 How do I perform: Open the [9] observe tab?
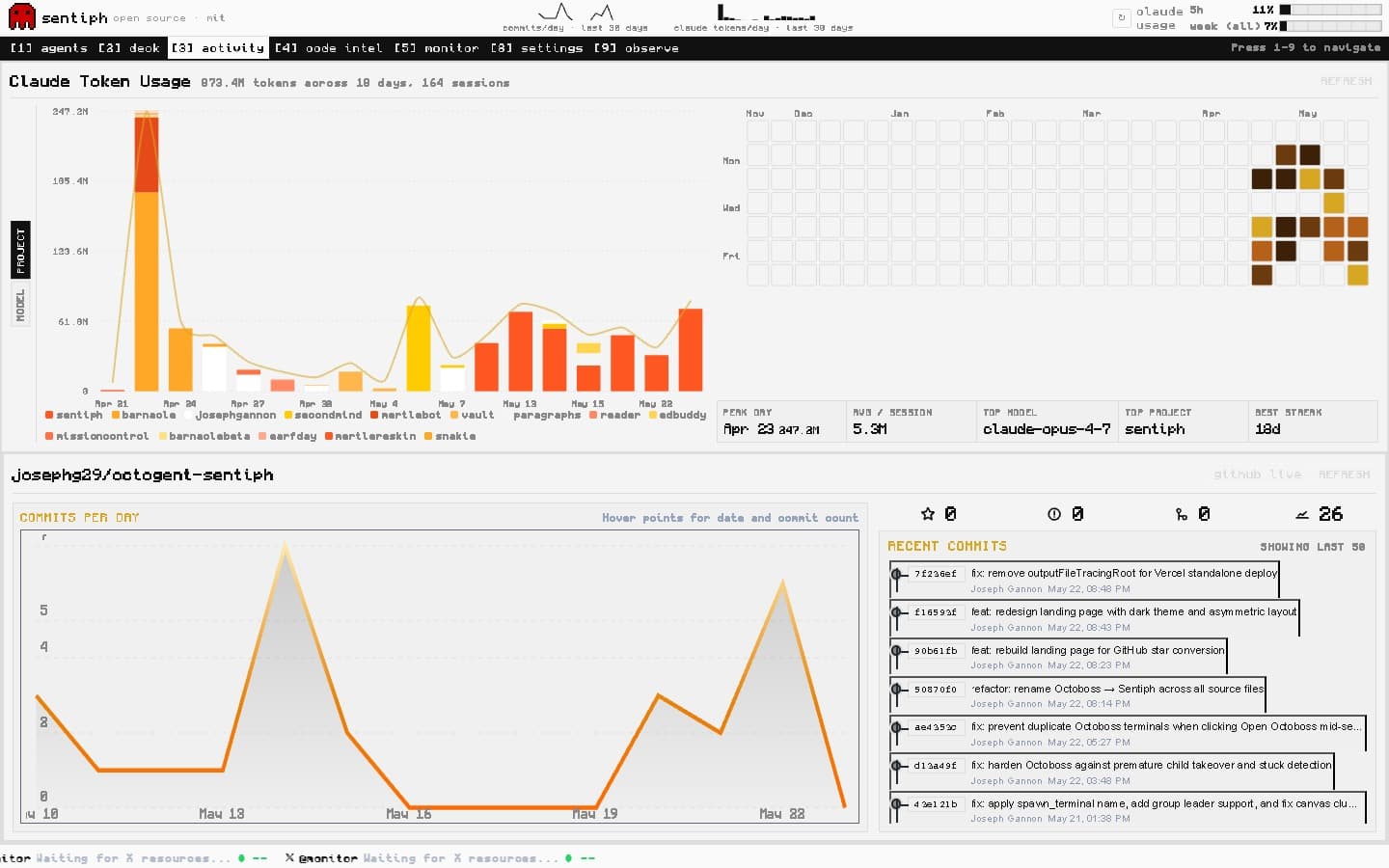[637, 47]
